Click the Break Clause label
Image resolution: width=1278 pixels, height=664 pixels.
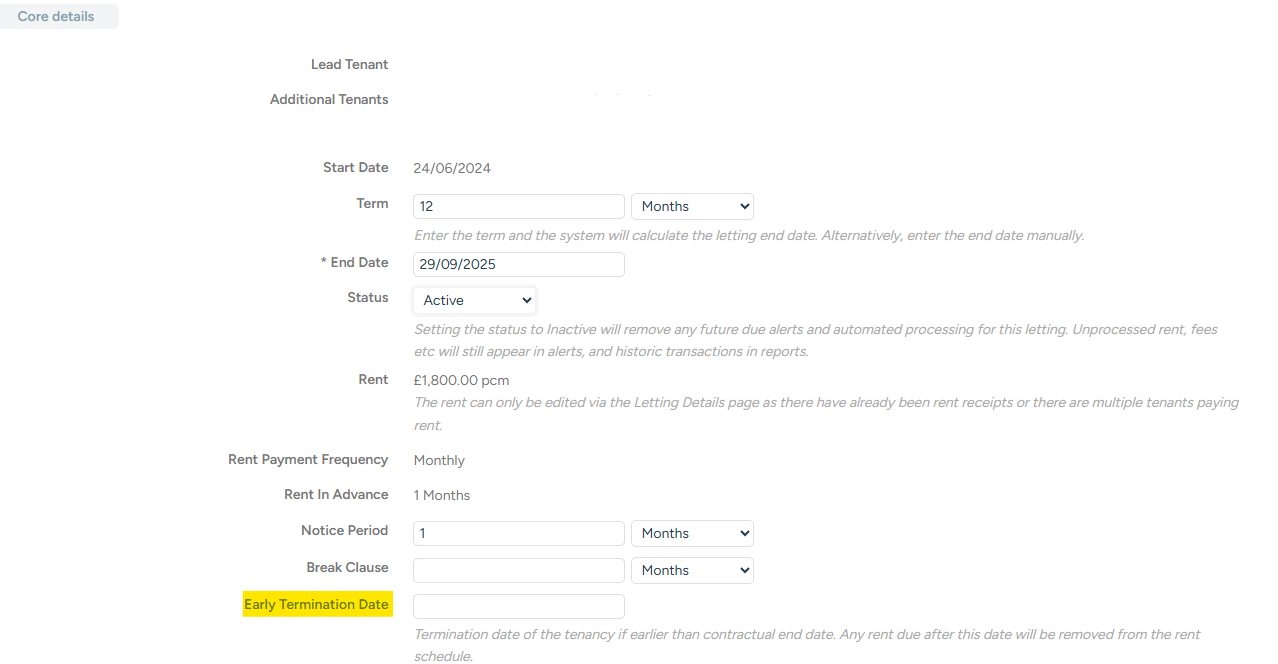347,567
